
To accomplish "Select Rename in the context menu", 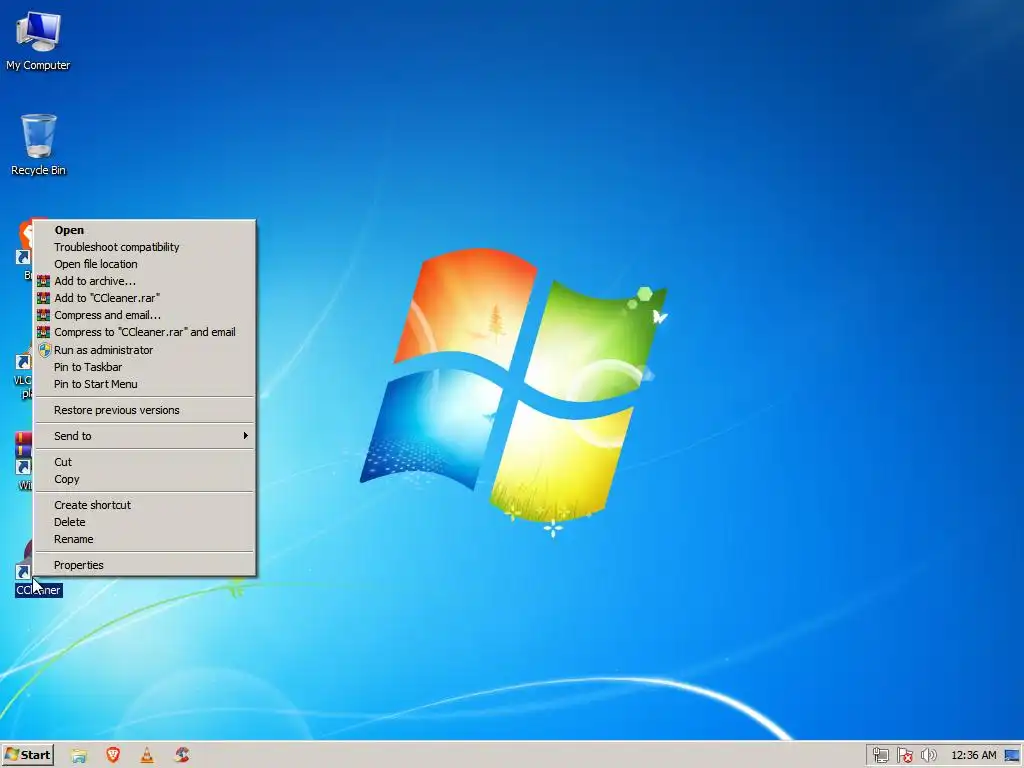I will click(x=144, y=539).
